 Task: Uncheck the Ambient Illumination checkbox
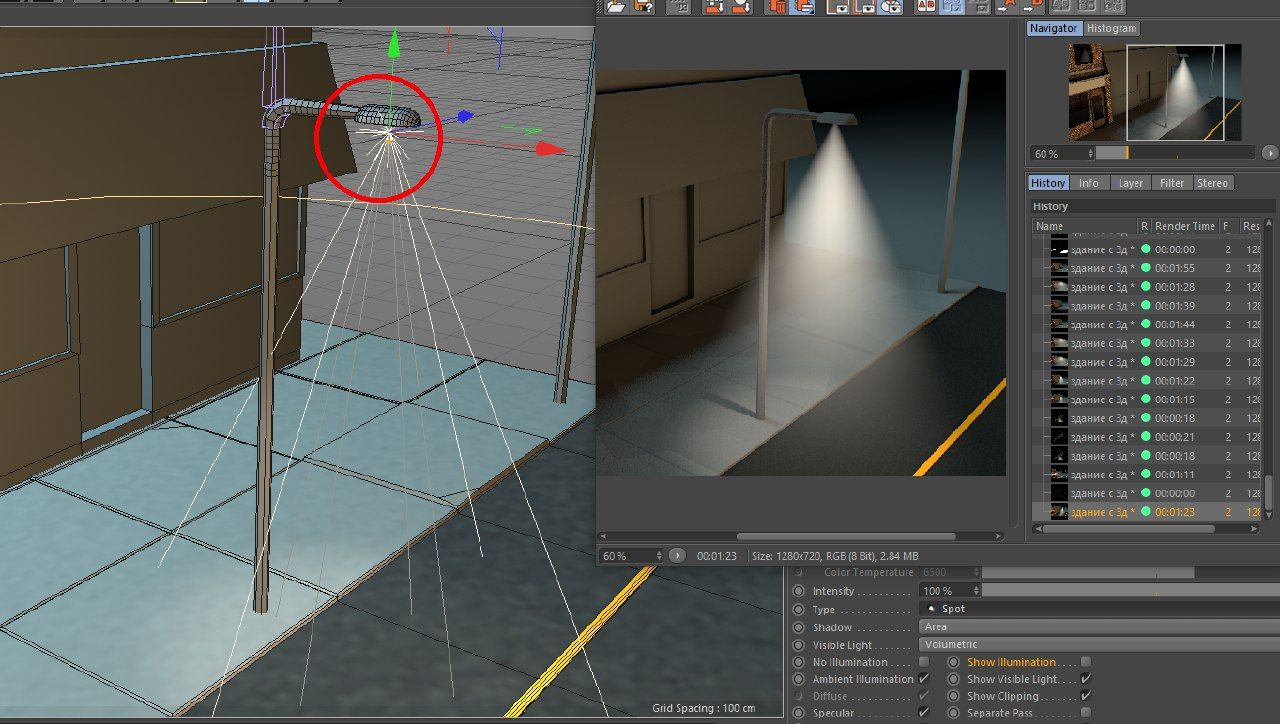click(924, 679)
